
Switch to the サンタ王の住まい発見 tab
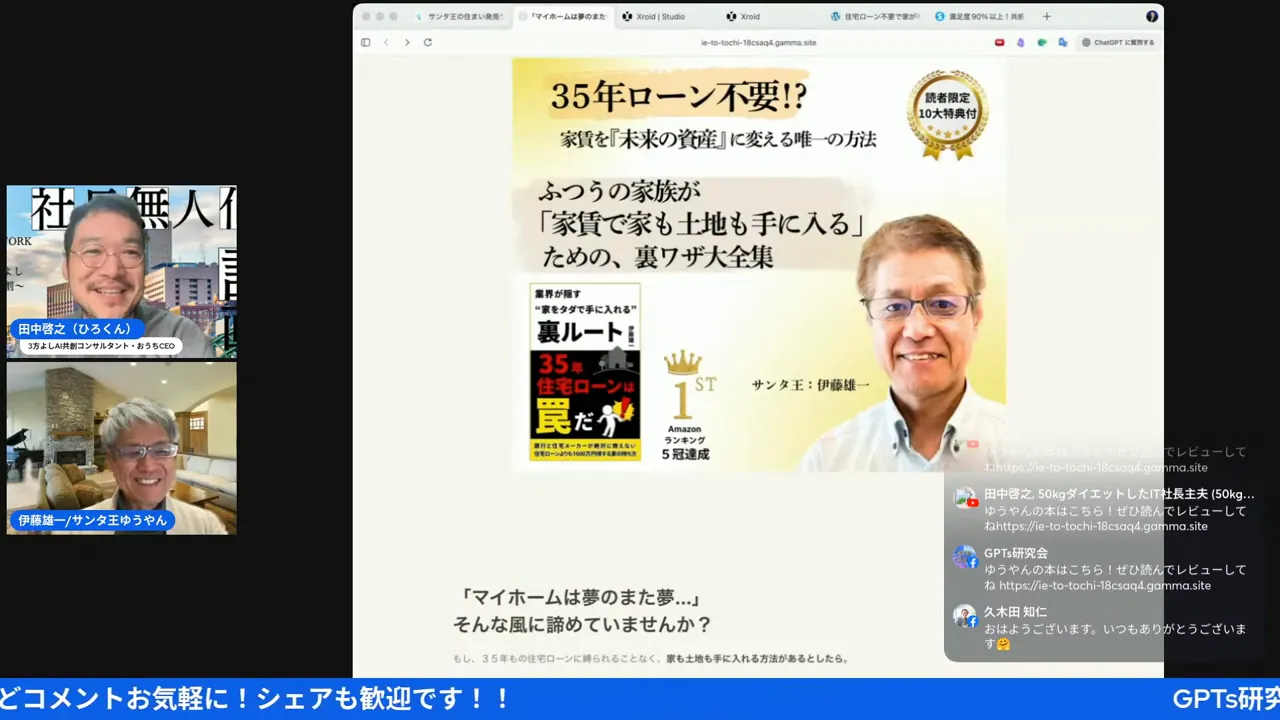point(460,16)
